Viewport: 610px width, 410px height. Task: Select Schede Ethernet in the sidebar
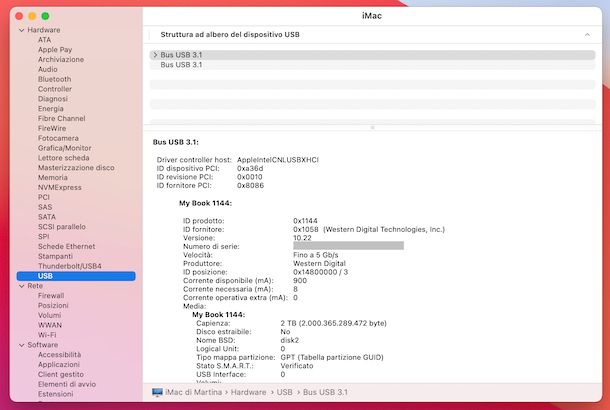pyautogui.click(x=67, y=246)
